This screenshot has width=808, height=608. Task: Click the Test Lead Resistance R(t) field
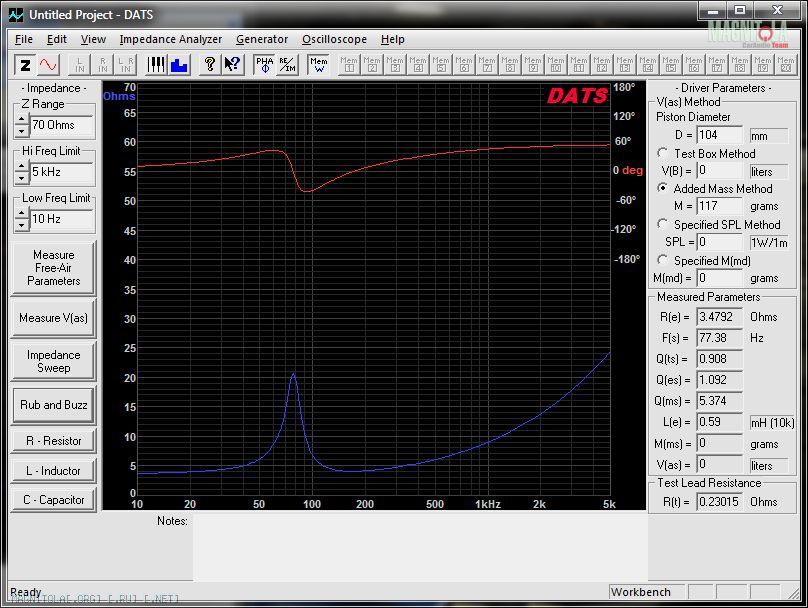tap(719, 502)
